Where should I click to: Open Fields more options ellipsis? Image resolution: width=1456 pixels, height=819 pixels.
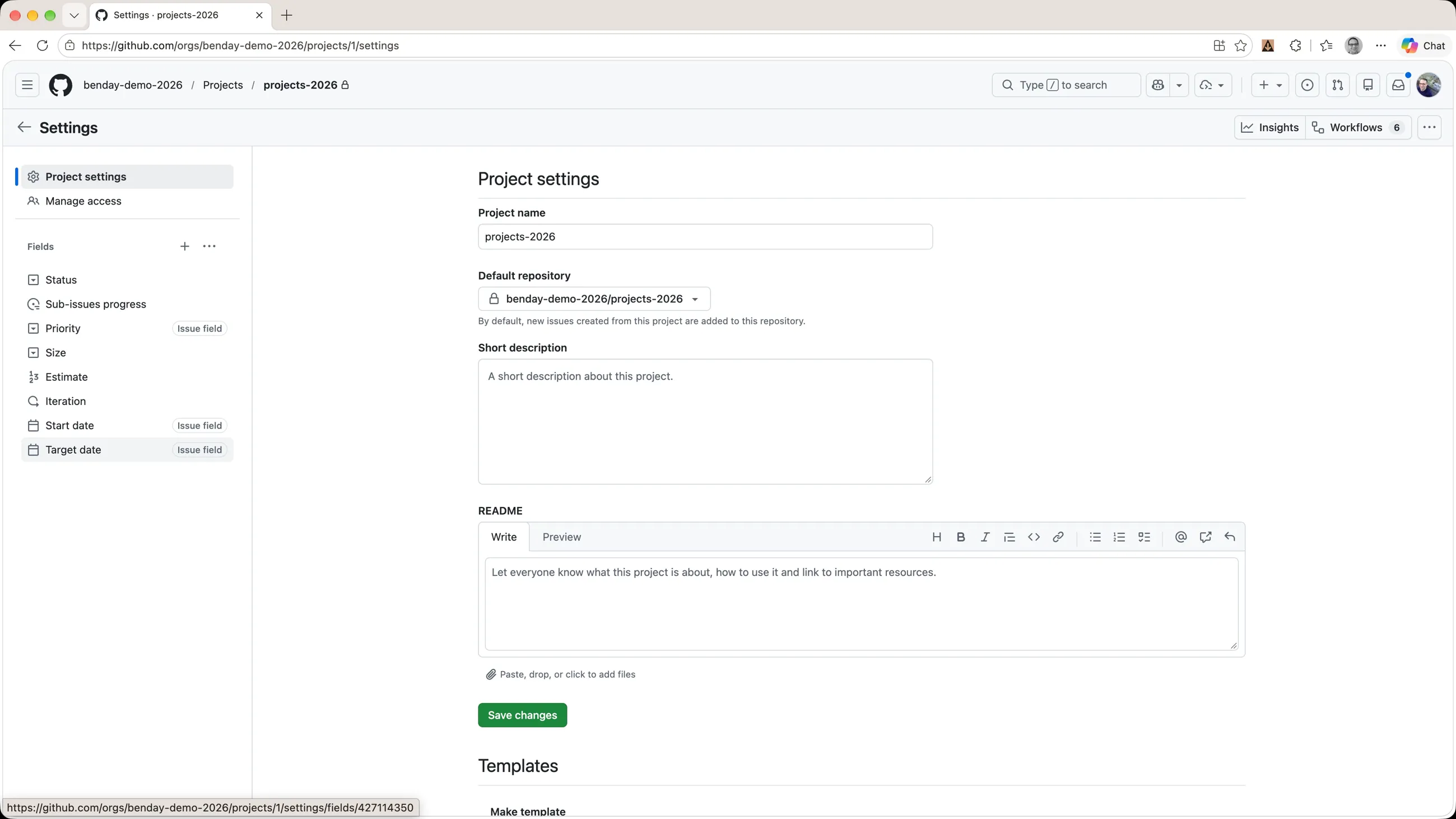209,246
